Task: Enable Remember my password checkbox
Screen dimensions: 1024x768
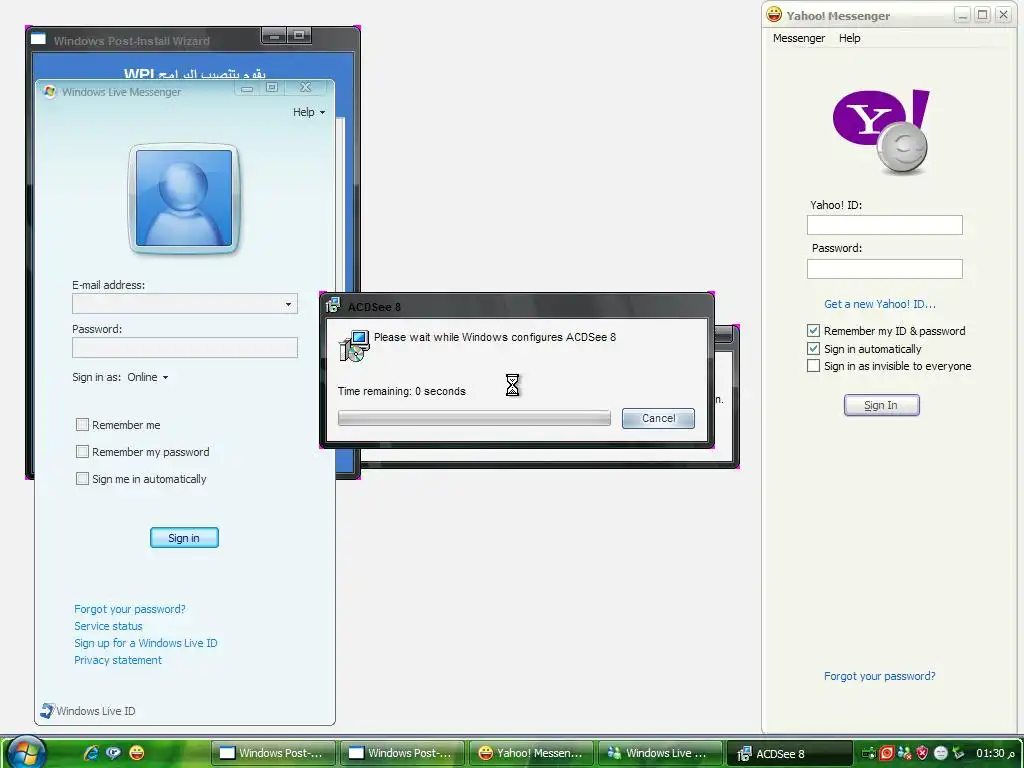Action: click(x=82, y=451)
